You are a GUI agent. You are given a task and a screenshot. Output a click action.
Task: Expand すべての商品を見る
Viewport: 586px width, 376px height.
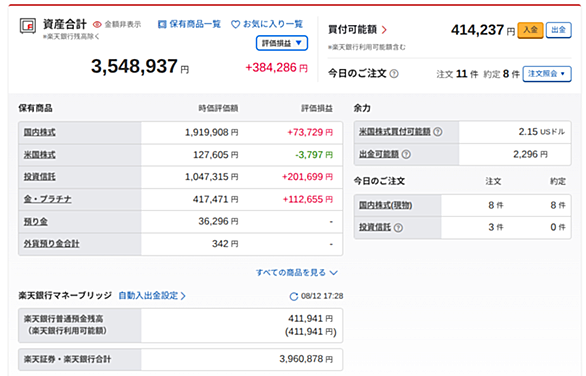tap(297, 273)
